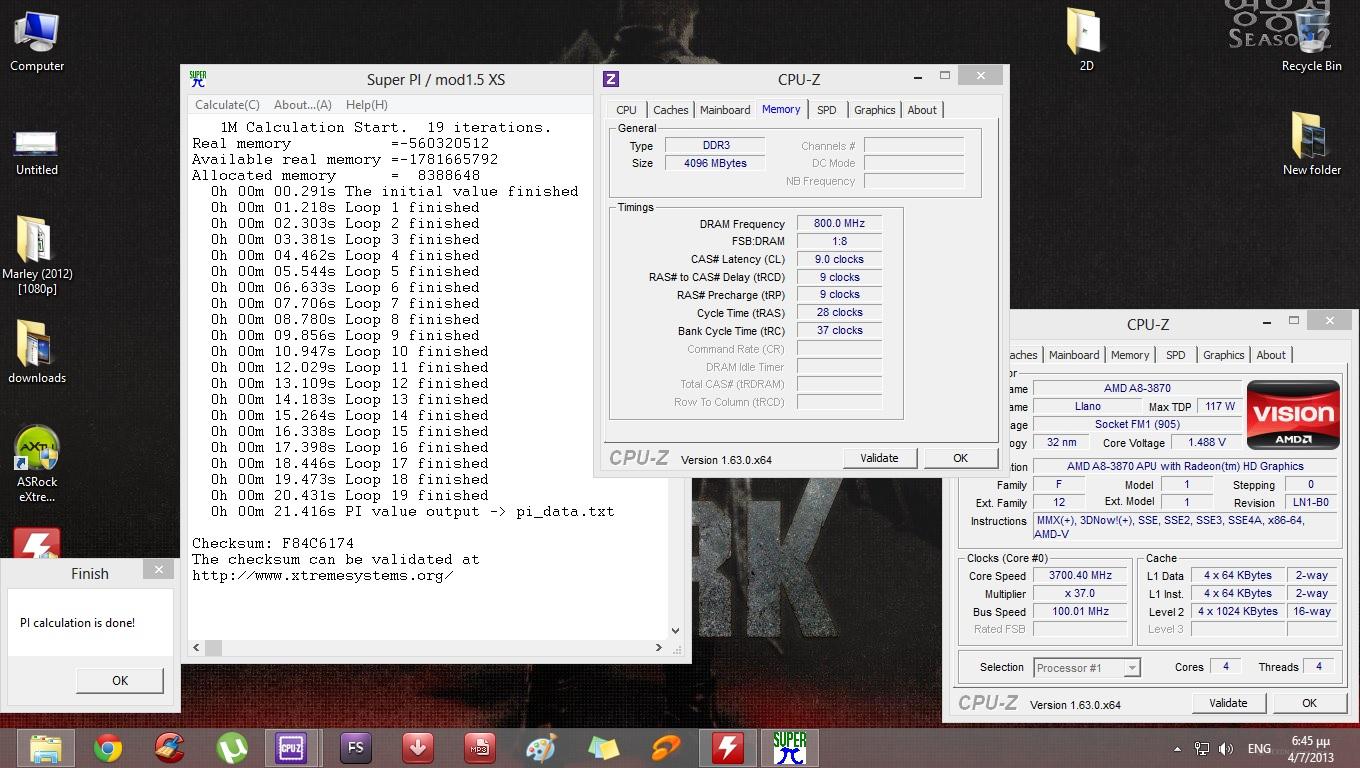Select the 2D folder on desktop

point(1086,41)
